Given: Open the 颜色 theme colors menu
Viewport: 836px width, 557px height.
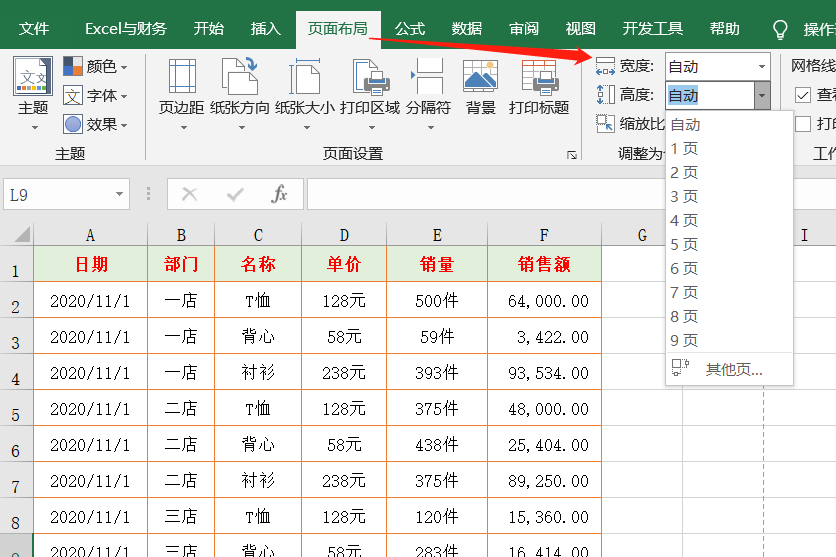Looking at the screenshot, I should [96, 67].
